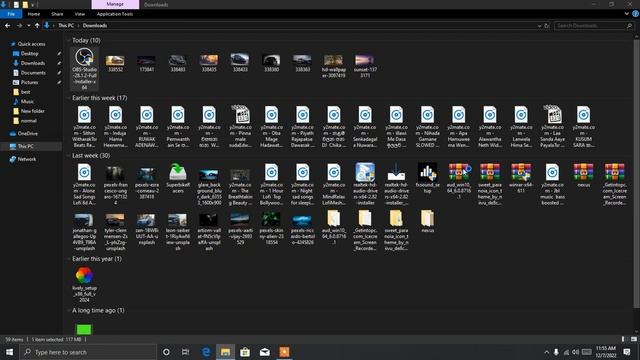Open the Home ribbon tab
The image size is (640, 360).
[x=34, y=14]
